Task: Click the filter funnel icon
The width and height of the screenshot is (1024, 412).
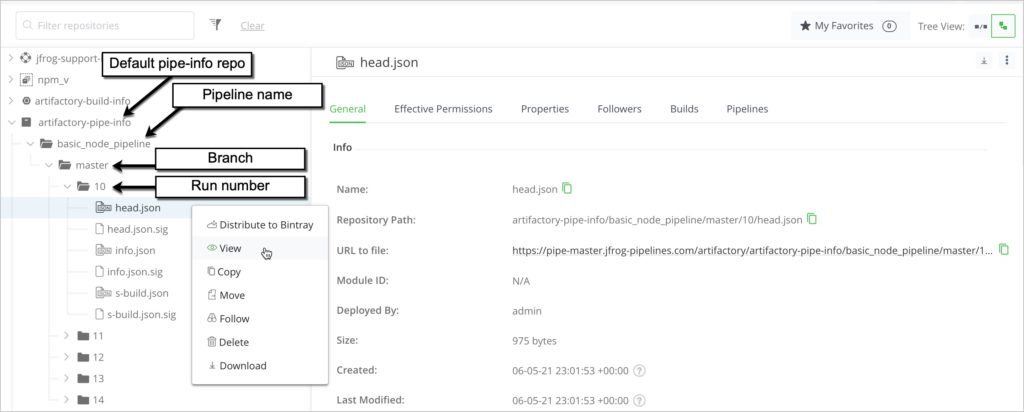Action: tap(215, 25)
